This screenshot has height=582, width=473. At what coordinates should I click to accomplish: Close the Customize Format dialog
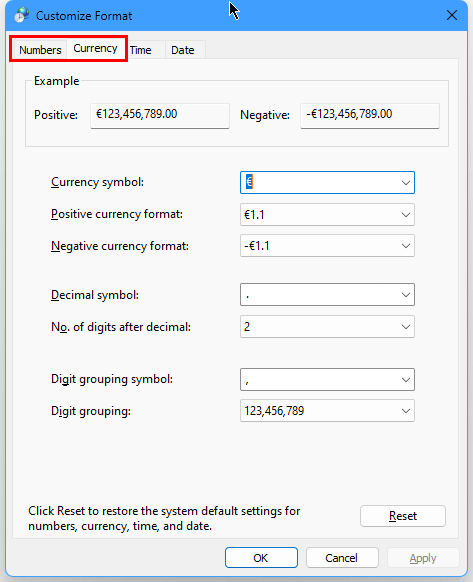coord(451,16)
